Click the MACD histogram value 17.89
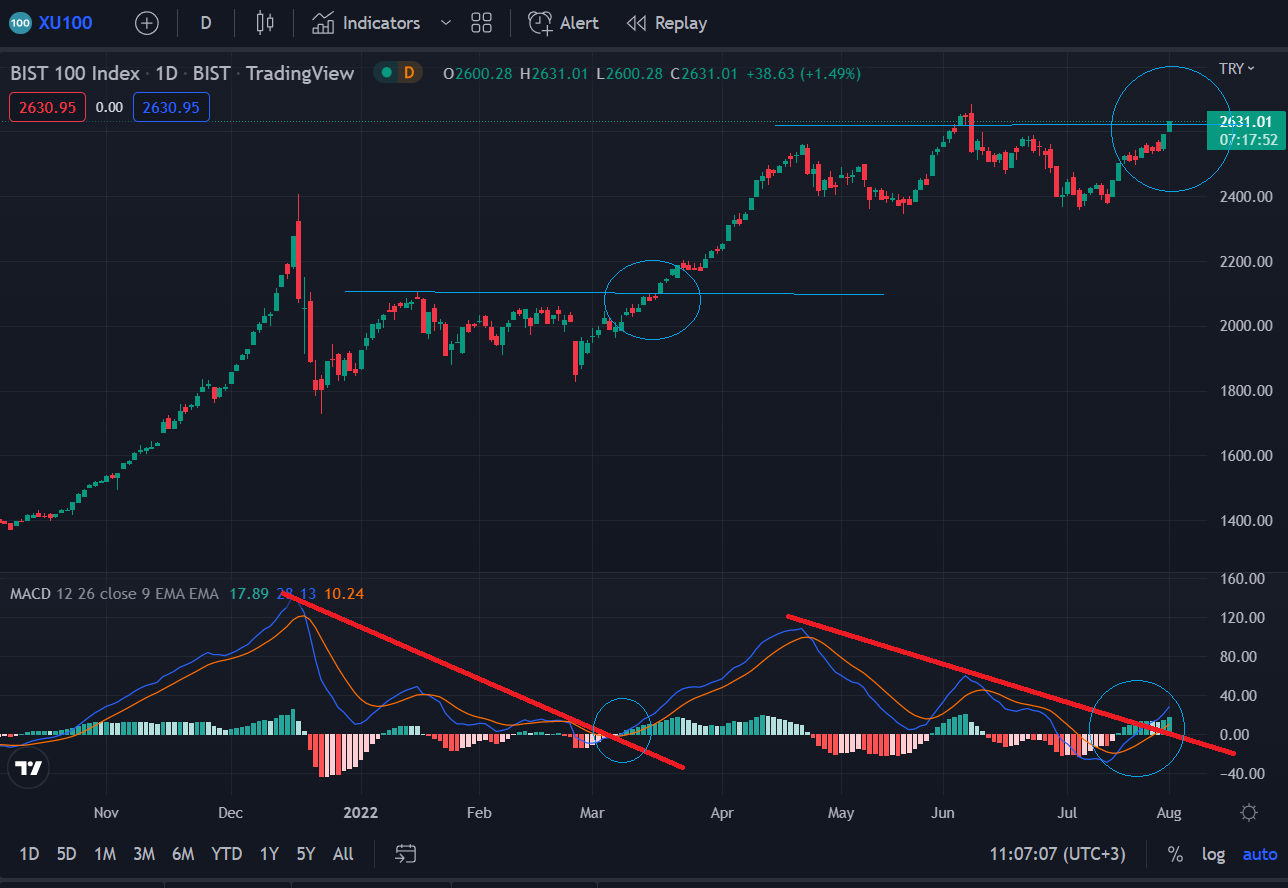 [x=249, y=594]
